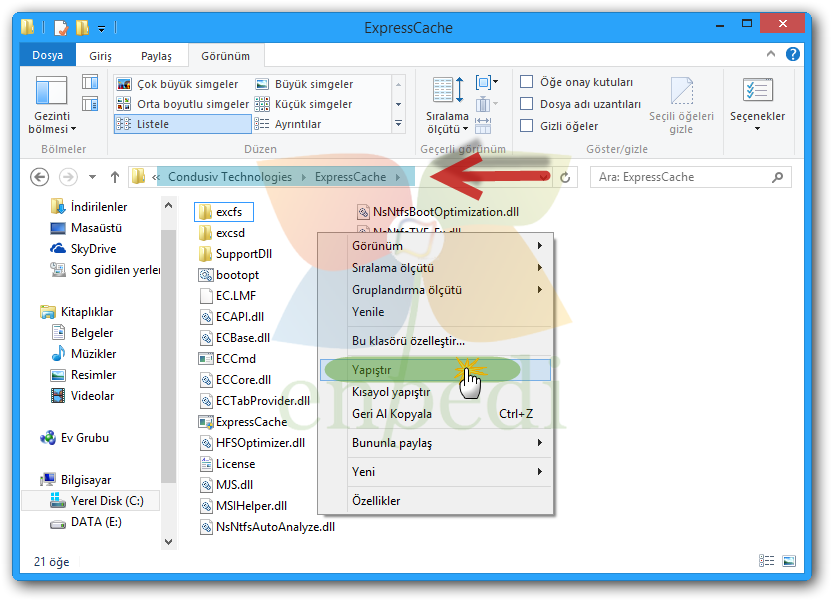Select the License file
Viewport: 832px width, 601px height.
pos(227,464)
